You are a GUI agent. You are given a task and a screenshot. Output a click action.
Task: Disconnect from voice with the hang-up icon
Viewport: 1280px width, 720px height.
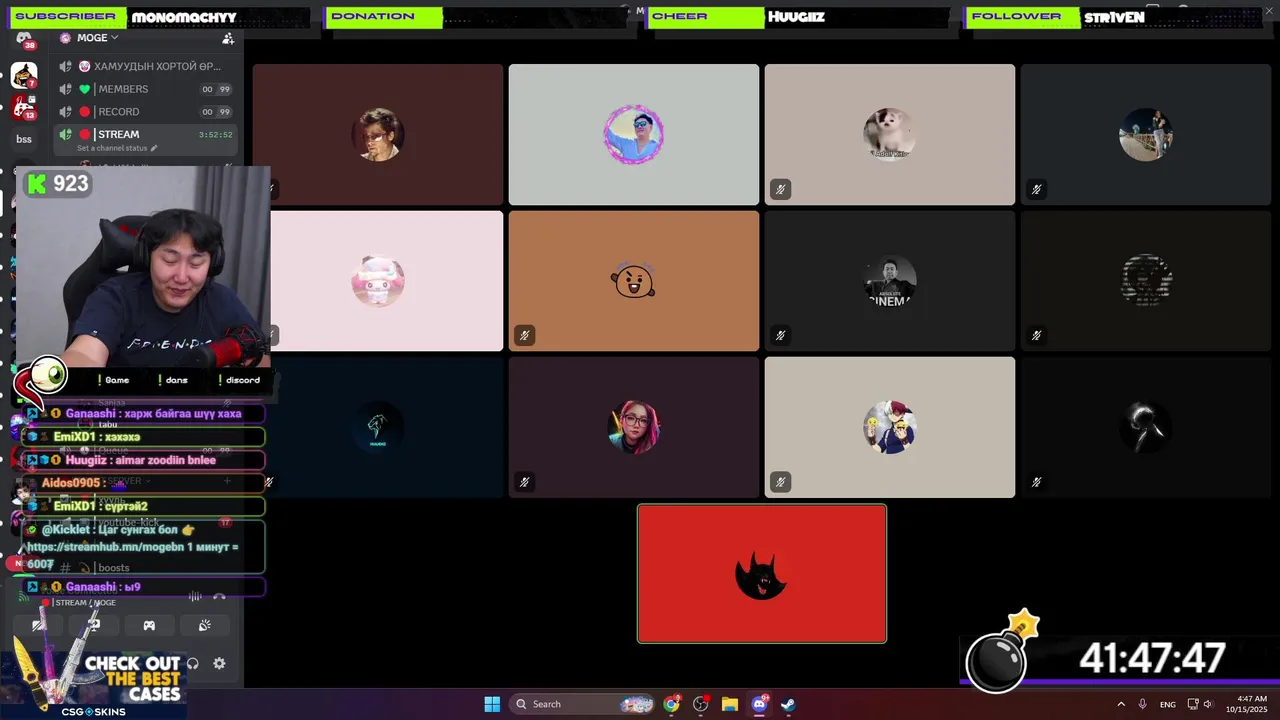click(x=220, y=597)
